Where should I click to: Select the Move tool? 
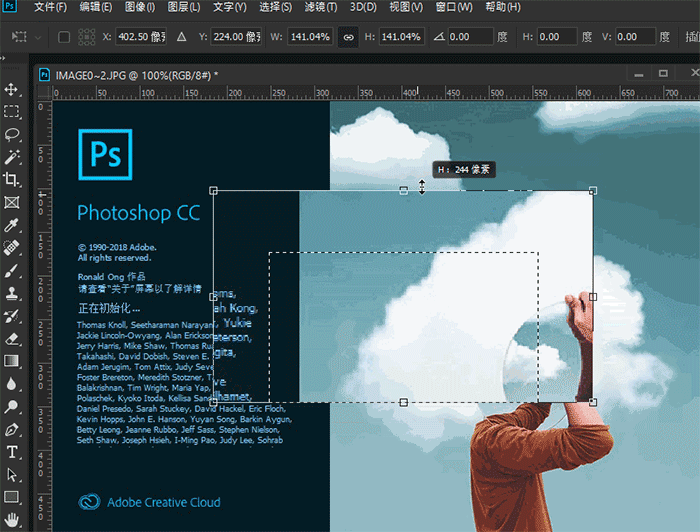click(11, 89)
